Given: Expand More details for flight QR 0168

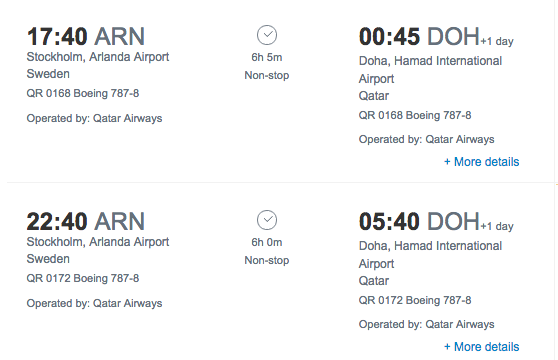Looking at the screenshot, I should pyautogui.click(x=481, y=162).
